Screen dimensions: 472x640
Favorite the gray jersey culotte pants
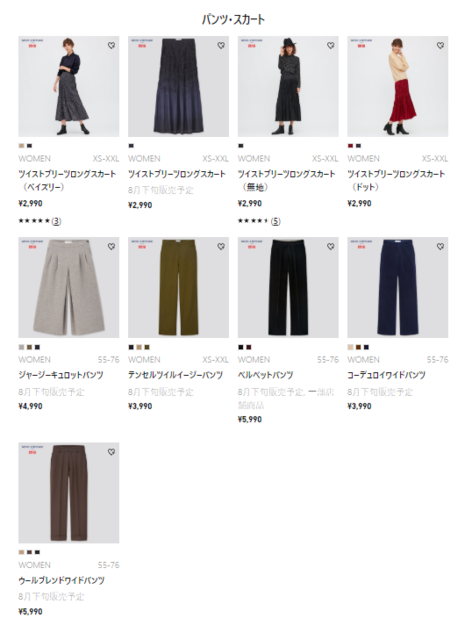[111, 247]
